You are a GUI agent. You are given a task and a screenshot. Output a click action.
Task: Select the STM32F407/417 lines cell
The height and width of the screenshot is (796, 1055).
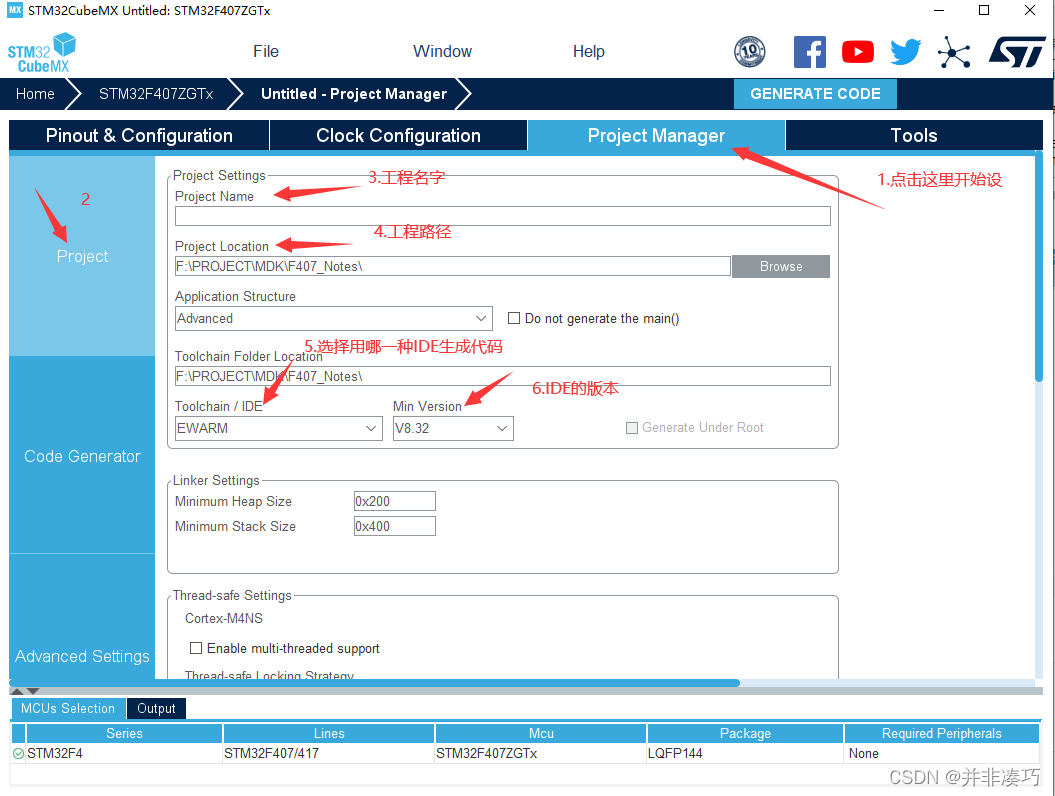(x=329, y=754)
